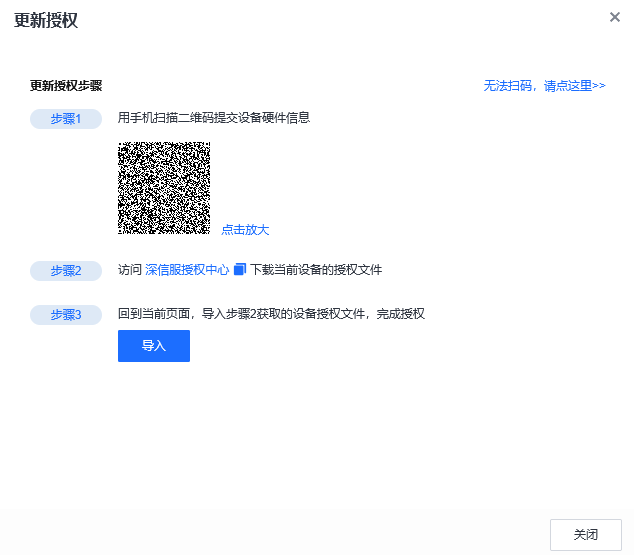Click the QR code image
The width and height of the screenshot is (634, 555).
[x=164, y=188]
